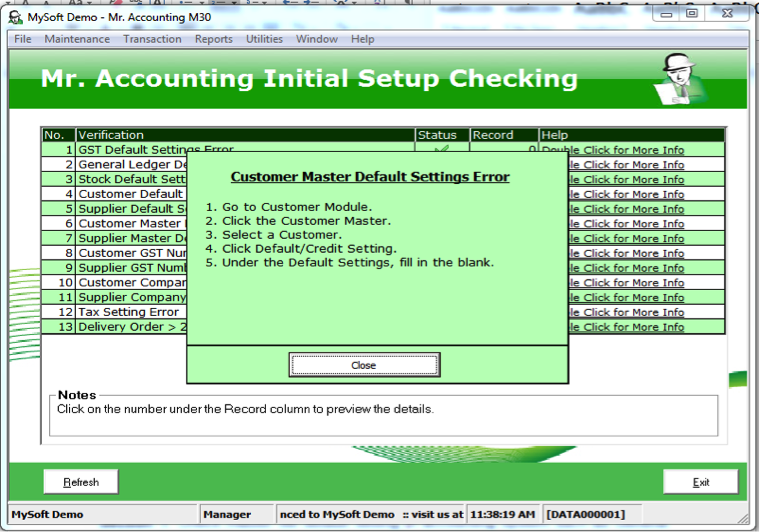
Task: Select the GST Default Settings Error row
Action: click(156, 149)
